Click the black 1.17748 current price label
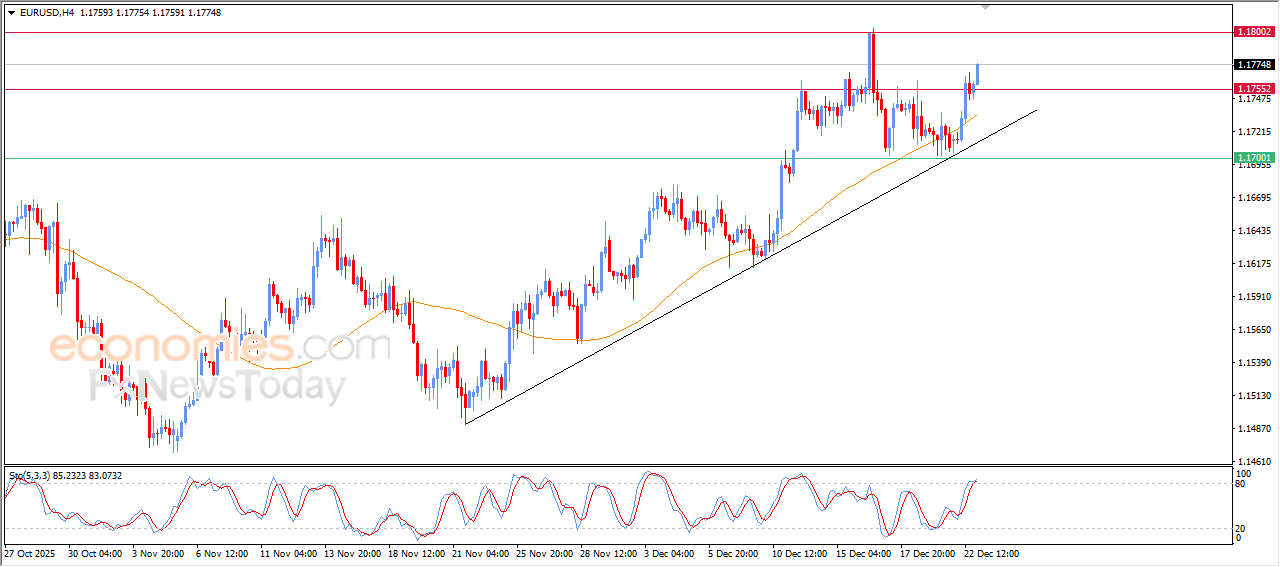 point(1254,64)
